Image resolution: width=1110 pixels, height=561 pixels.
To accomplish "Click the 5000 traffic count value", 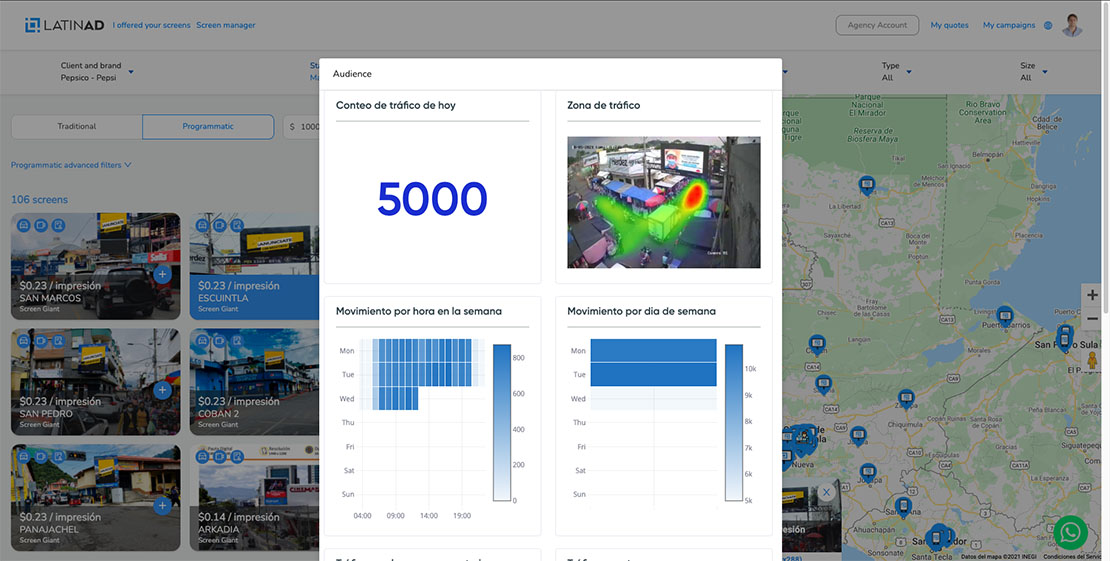I will [432, 199].
